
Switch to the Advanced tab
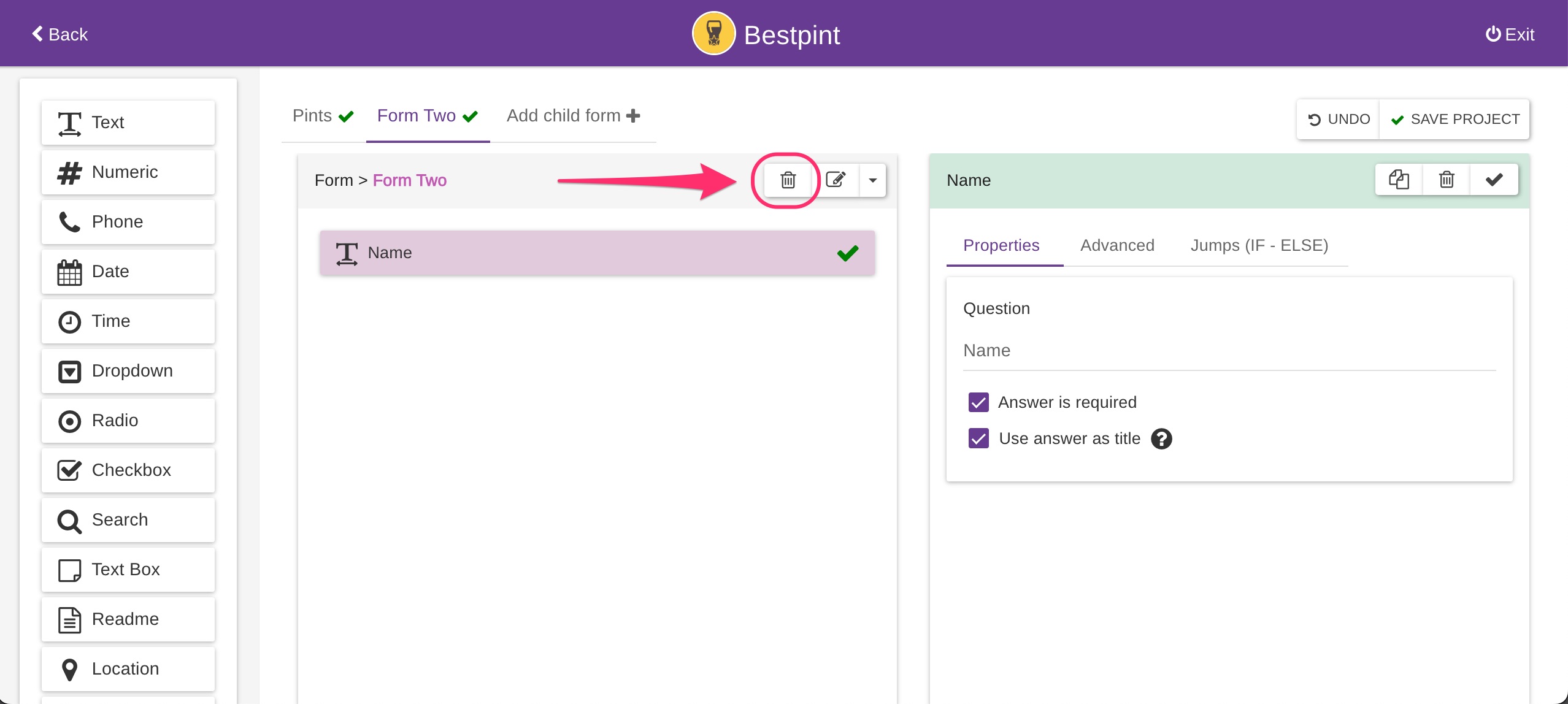pyautogui.click(x=1117, y=245)
